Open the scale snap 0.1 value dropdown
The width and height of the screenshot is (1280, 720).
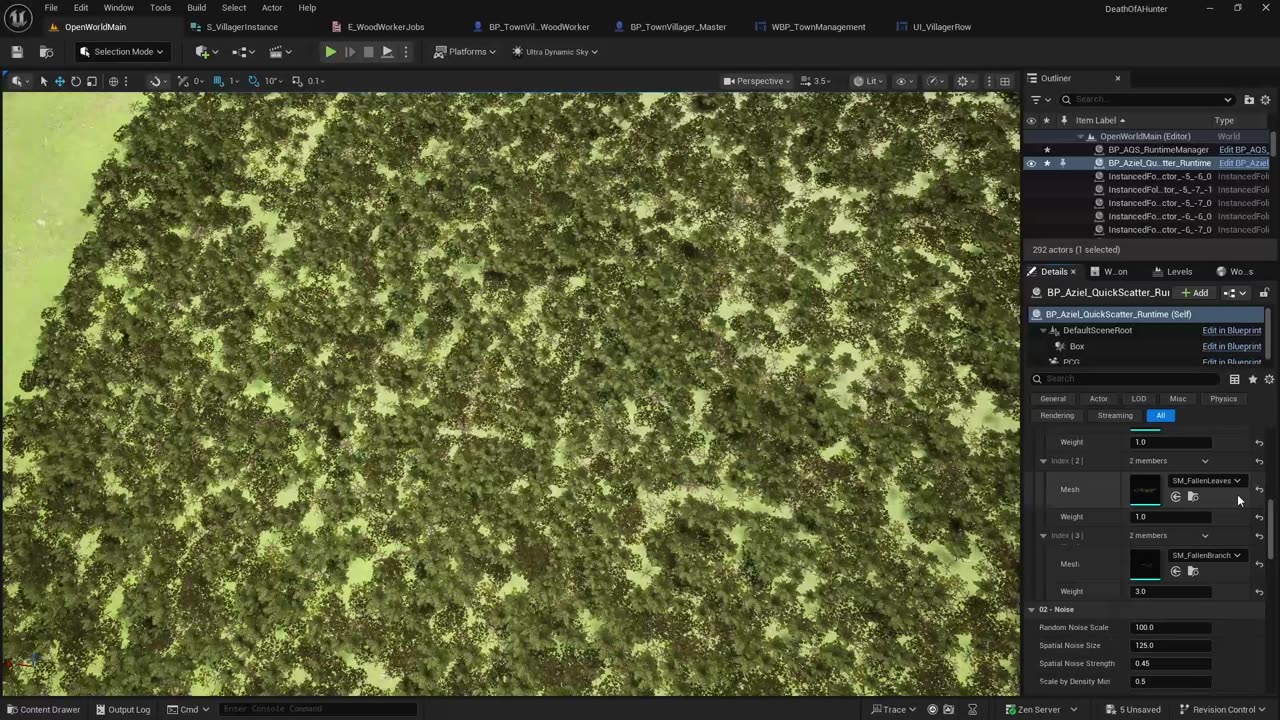pyautogui.click(x=316, y=81)
